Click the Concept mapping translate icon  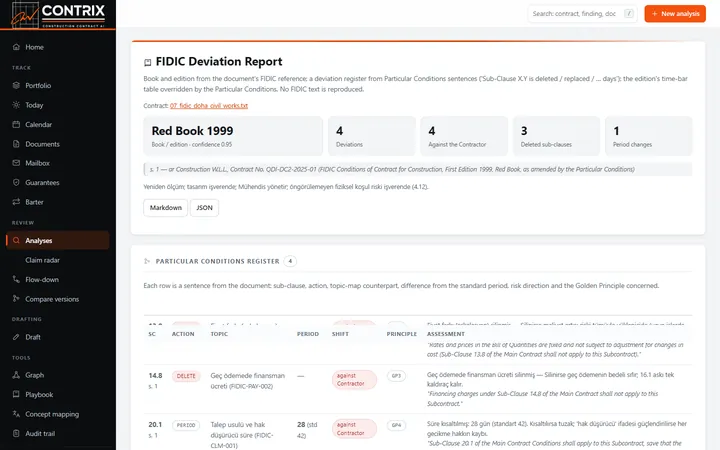16,414
